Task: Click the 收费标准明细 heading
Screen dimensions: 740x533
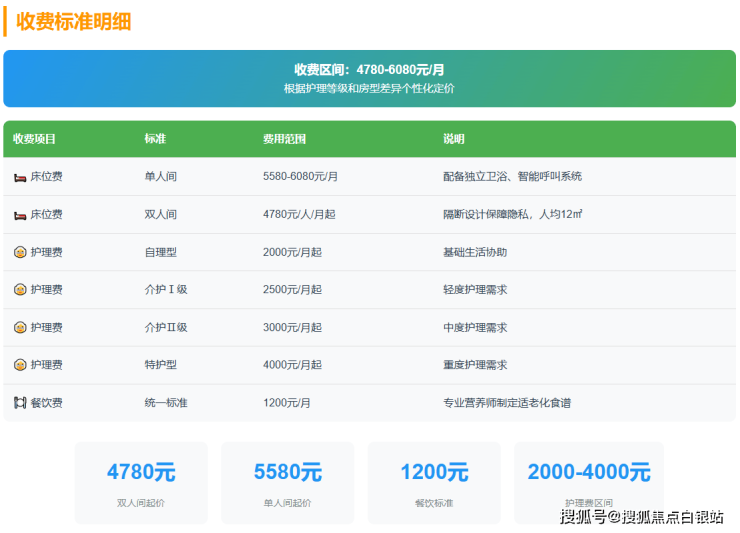Action: click(x=73, y=21)
